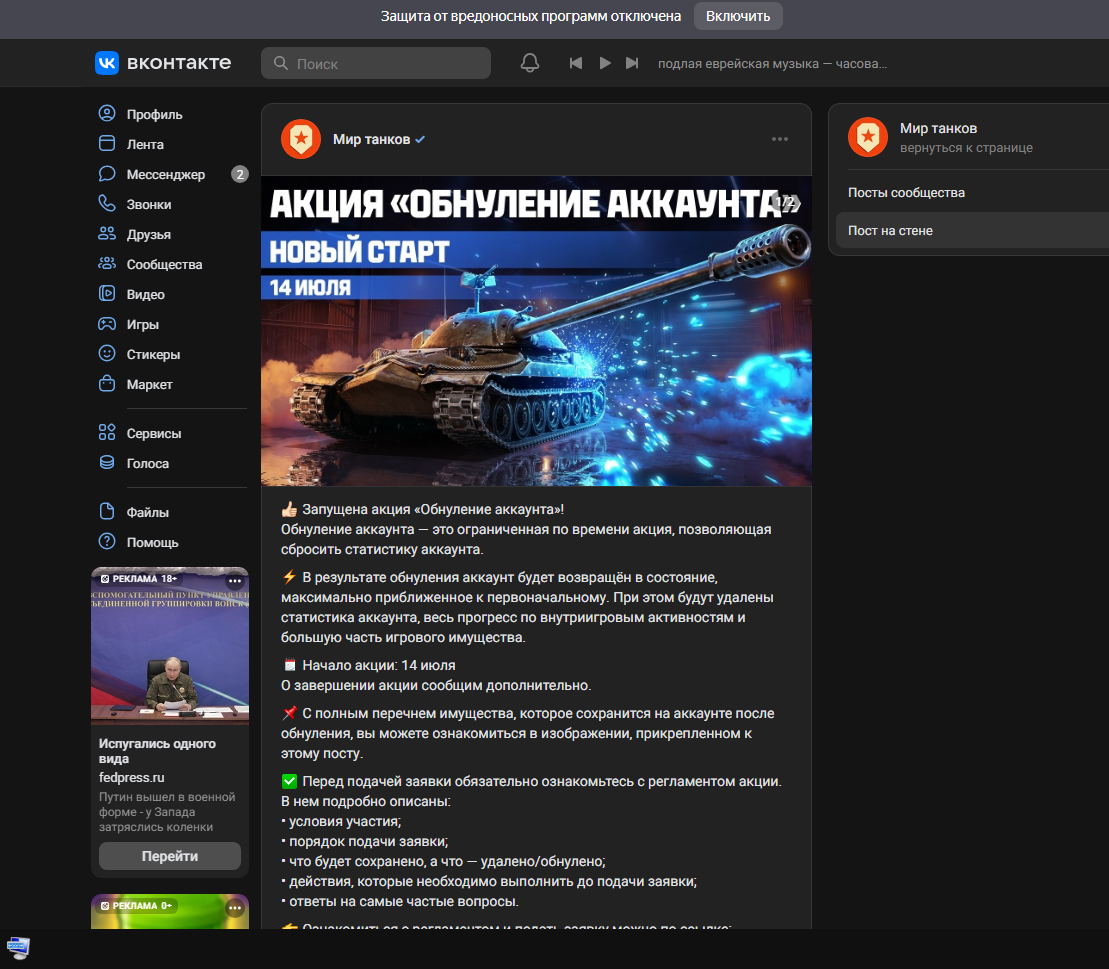Open options on the 18+ ad

click(x=235, y=581)
